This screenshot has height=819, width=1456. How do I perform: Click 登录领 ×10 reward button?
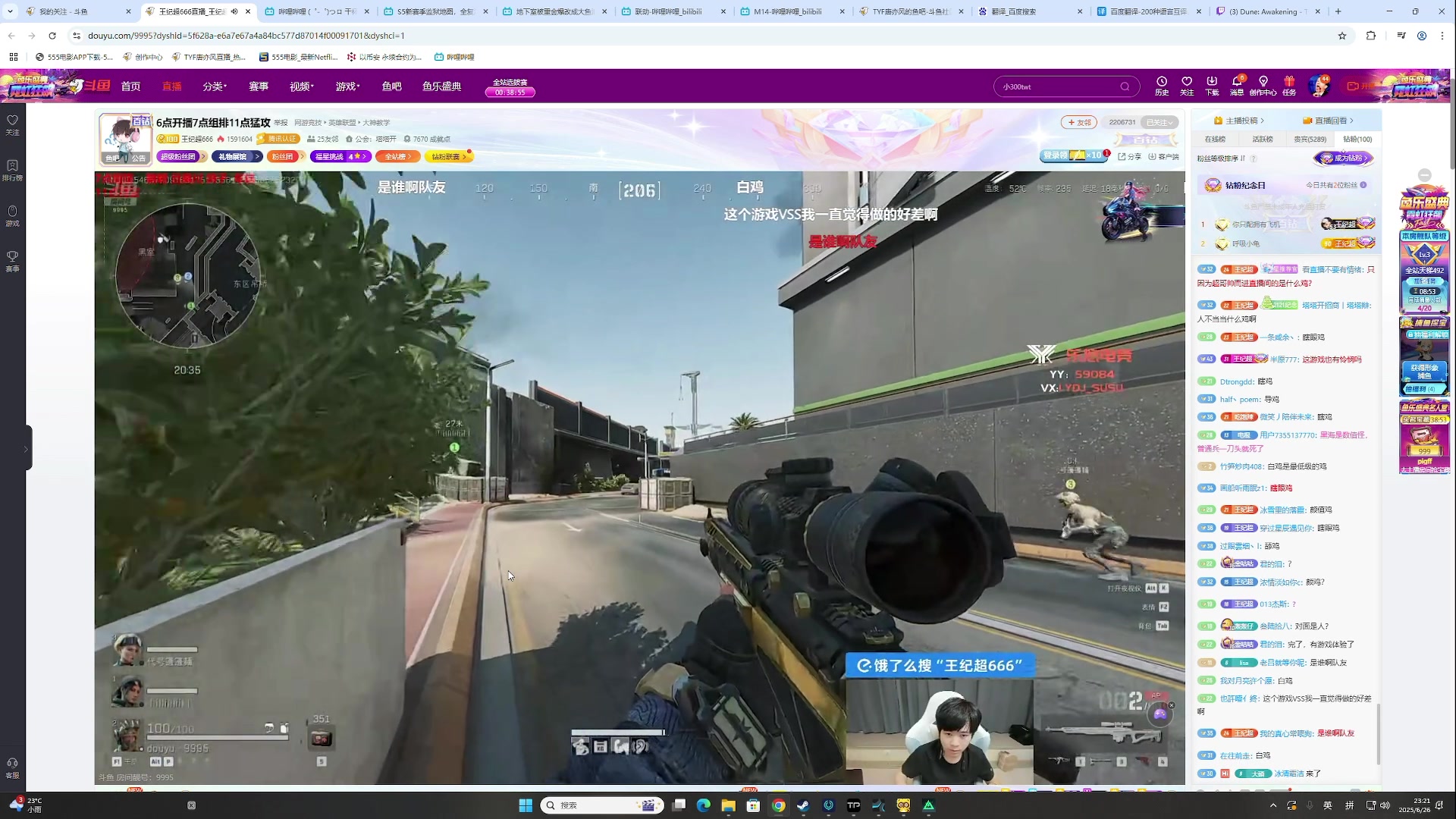click(x=1075, y=155)
